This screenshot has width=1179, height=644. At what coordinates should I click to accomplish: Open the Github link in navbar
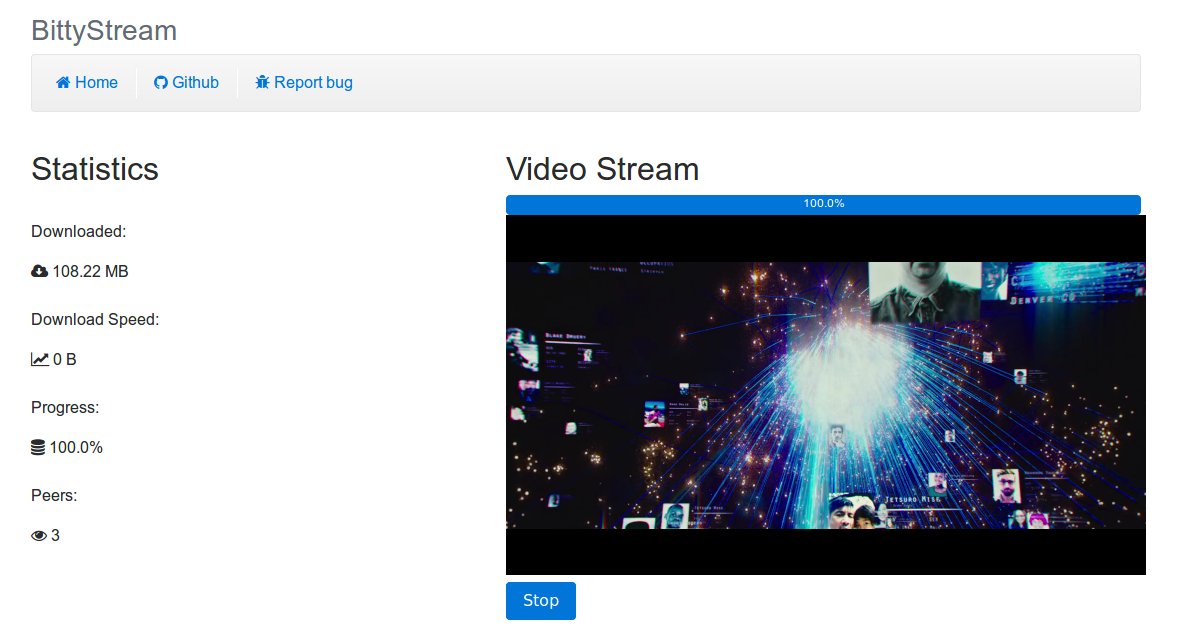click(186, 83)
